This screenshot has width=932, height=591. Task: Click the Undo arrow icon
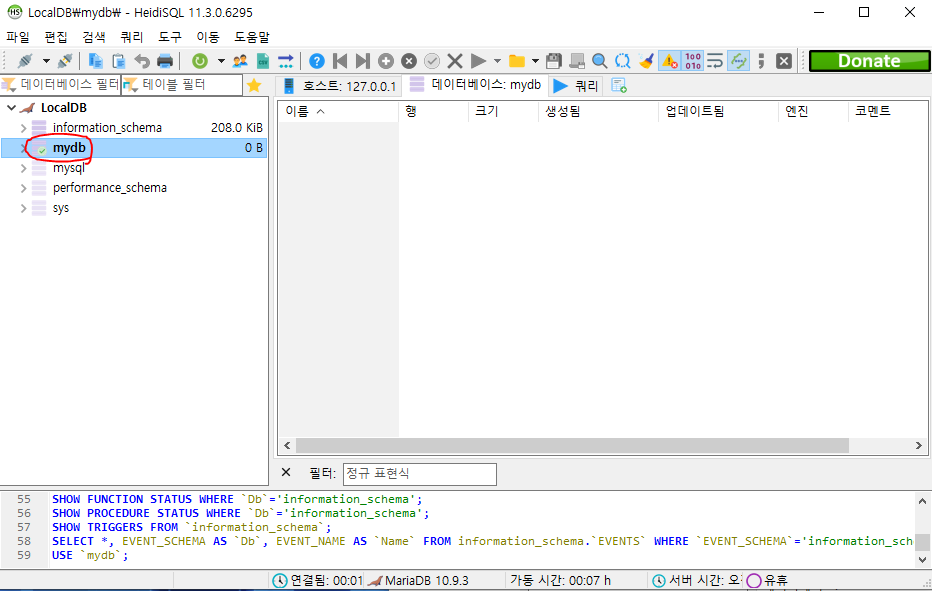pos(141,61)
